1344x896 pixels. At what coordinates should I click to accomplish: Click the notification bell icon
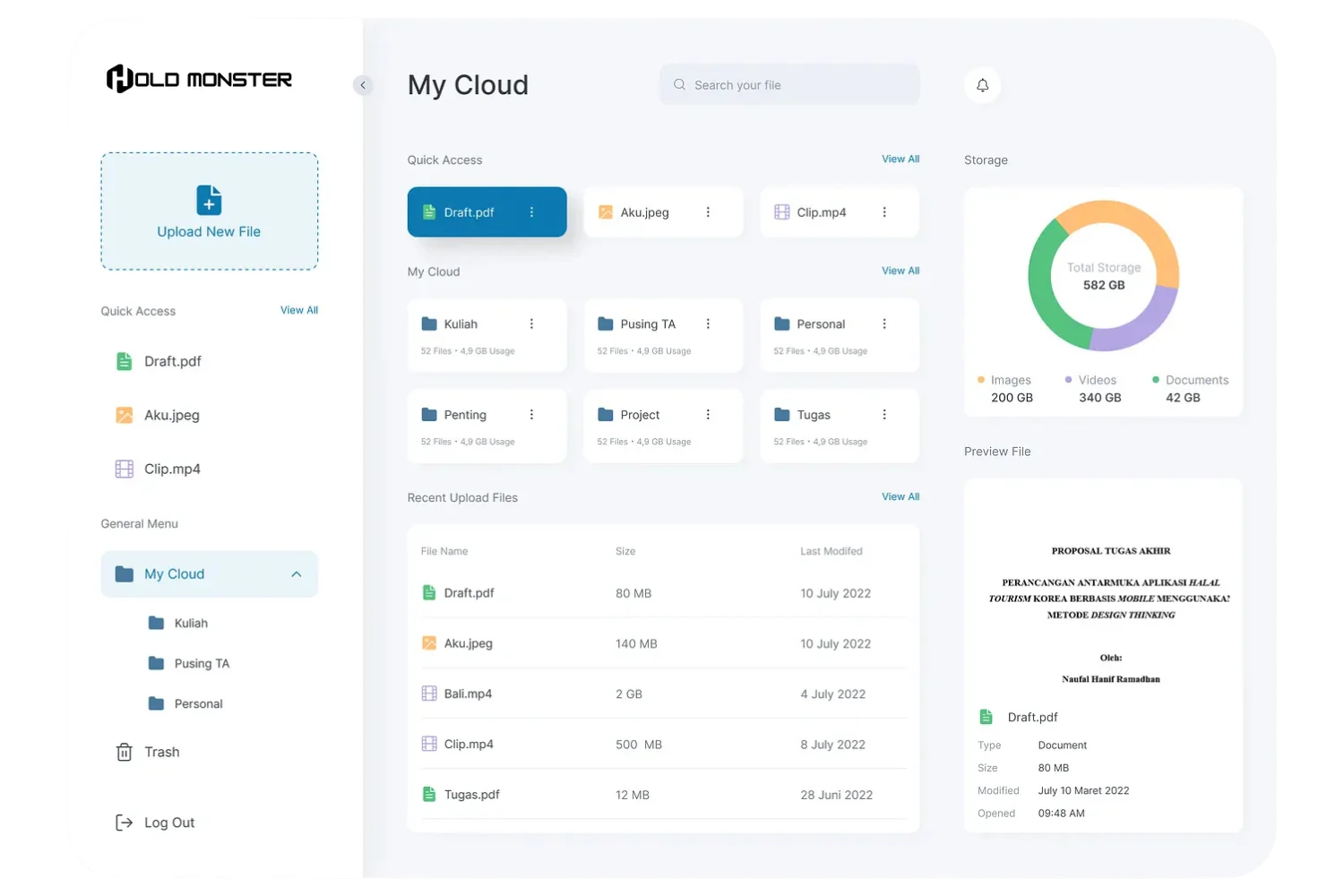tap(982, 85)
